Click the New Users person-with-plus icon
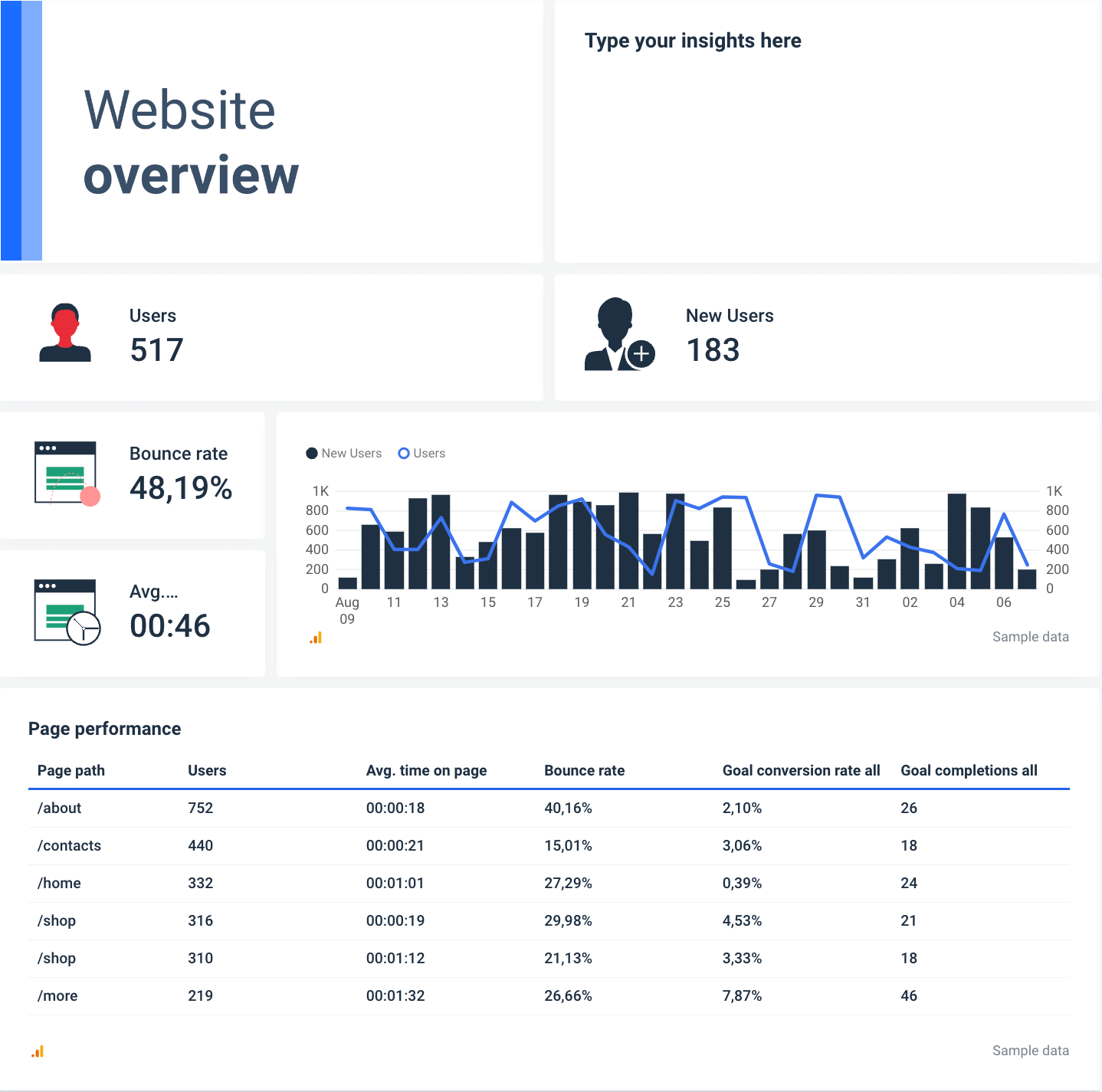Viewport: 1102px width, 1092px height. (615, 333)
